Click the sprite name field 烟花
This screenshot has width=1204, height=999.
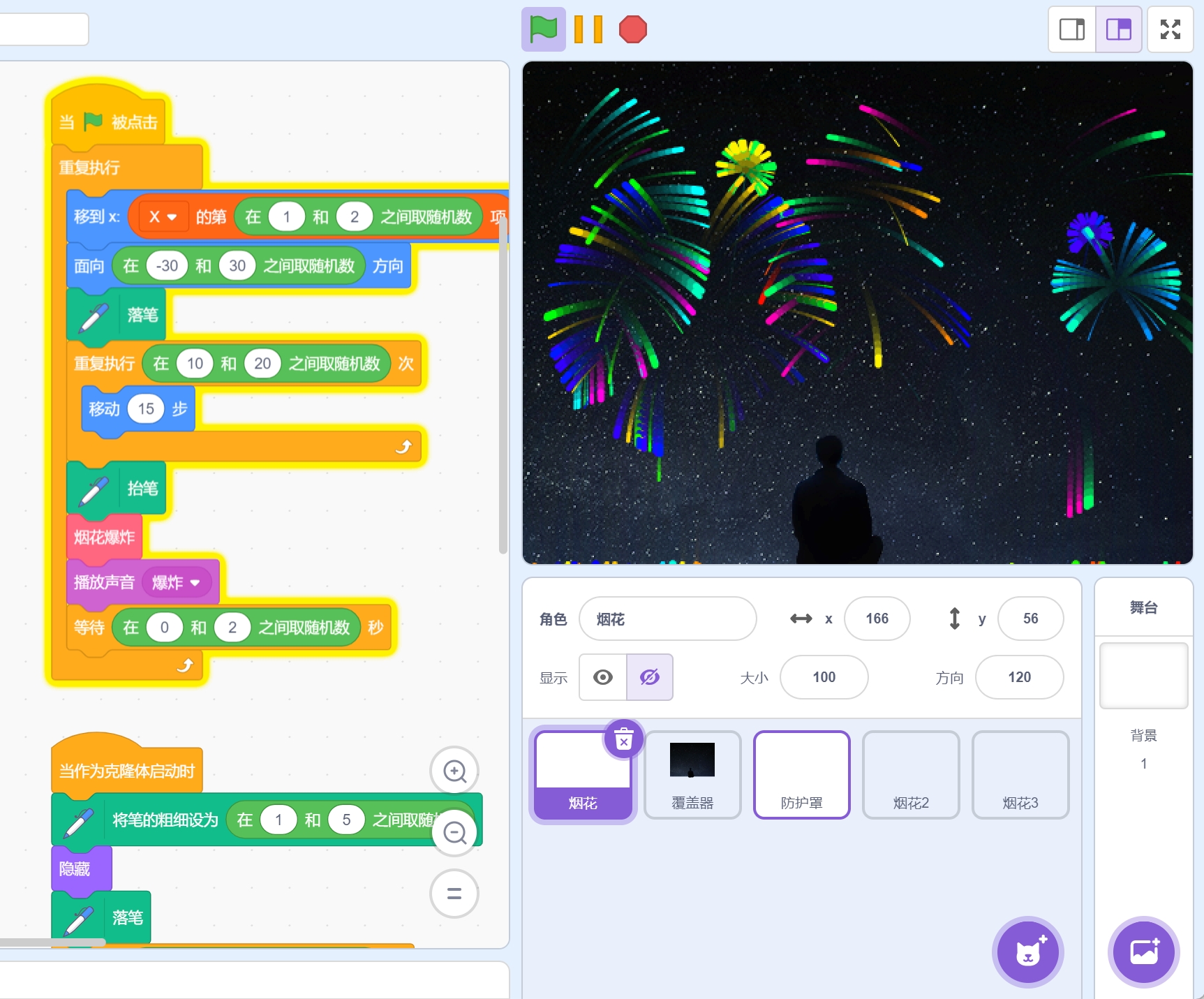[x=667, y=619]
